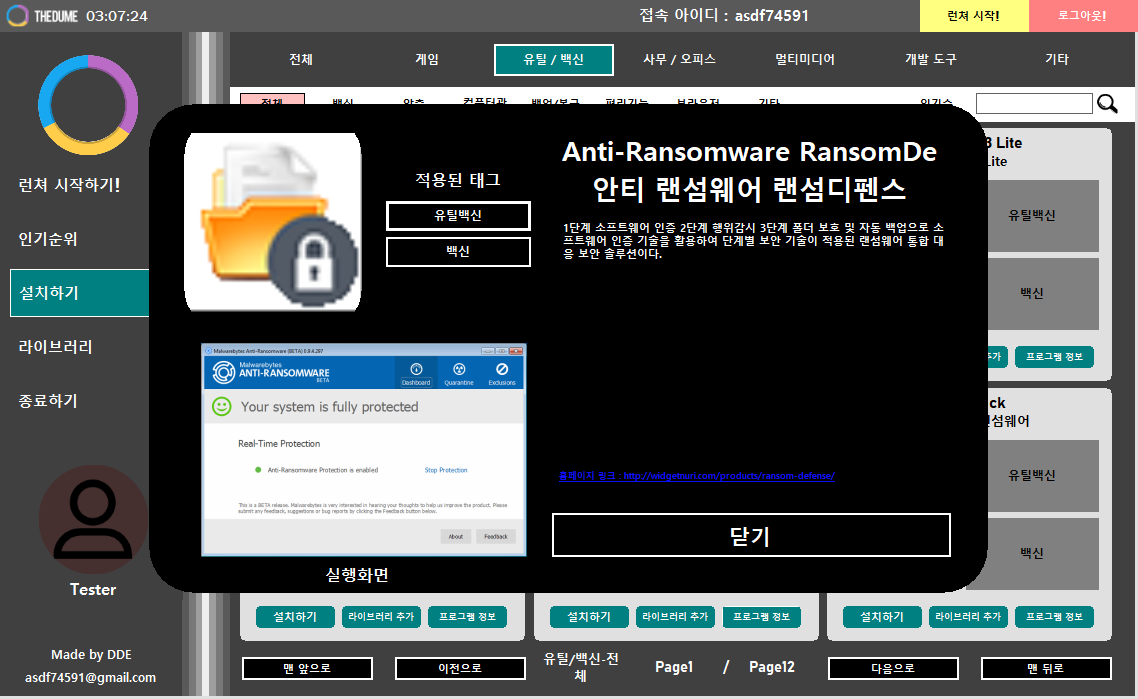Click 백신 tag on the 랜섬웨어 card
Image resolution: width=1138 pixels, height=699 pixels.
click(x=1043, y=553)
